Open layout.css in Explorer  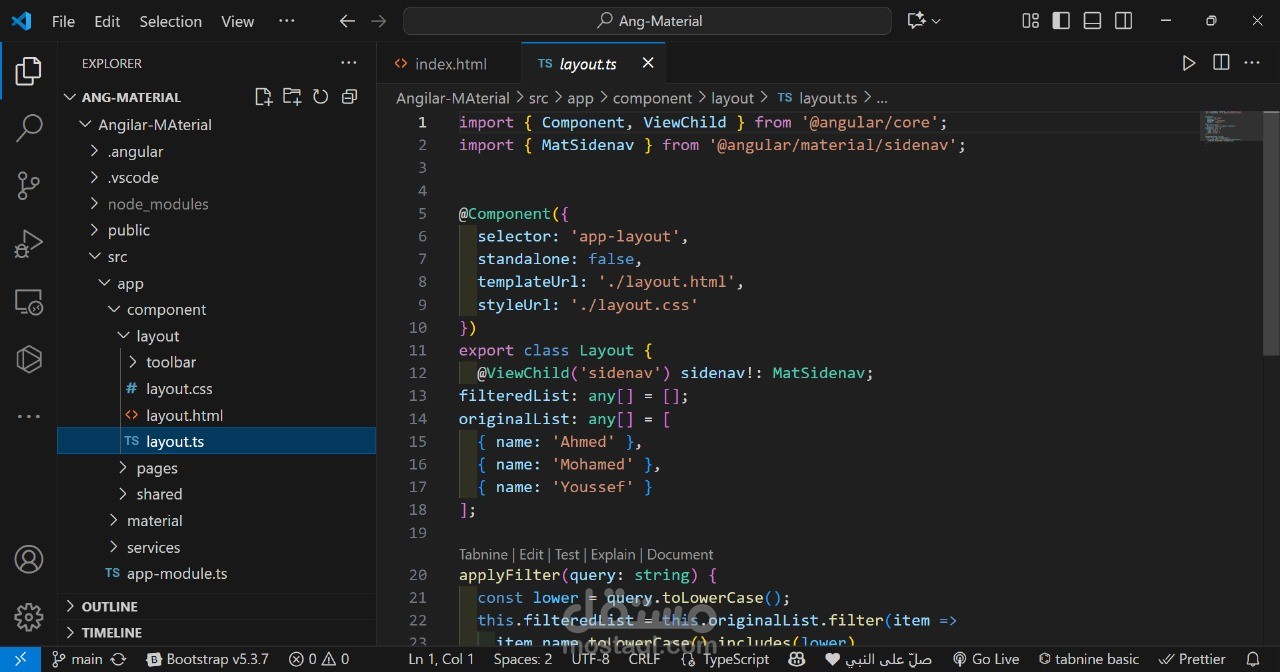point(217,388)
